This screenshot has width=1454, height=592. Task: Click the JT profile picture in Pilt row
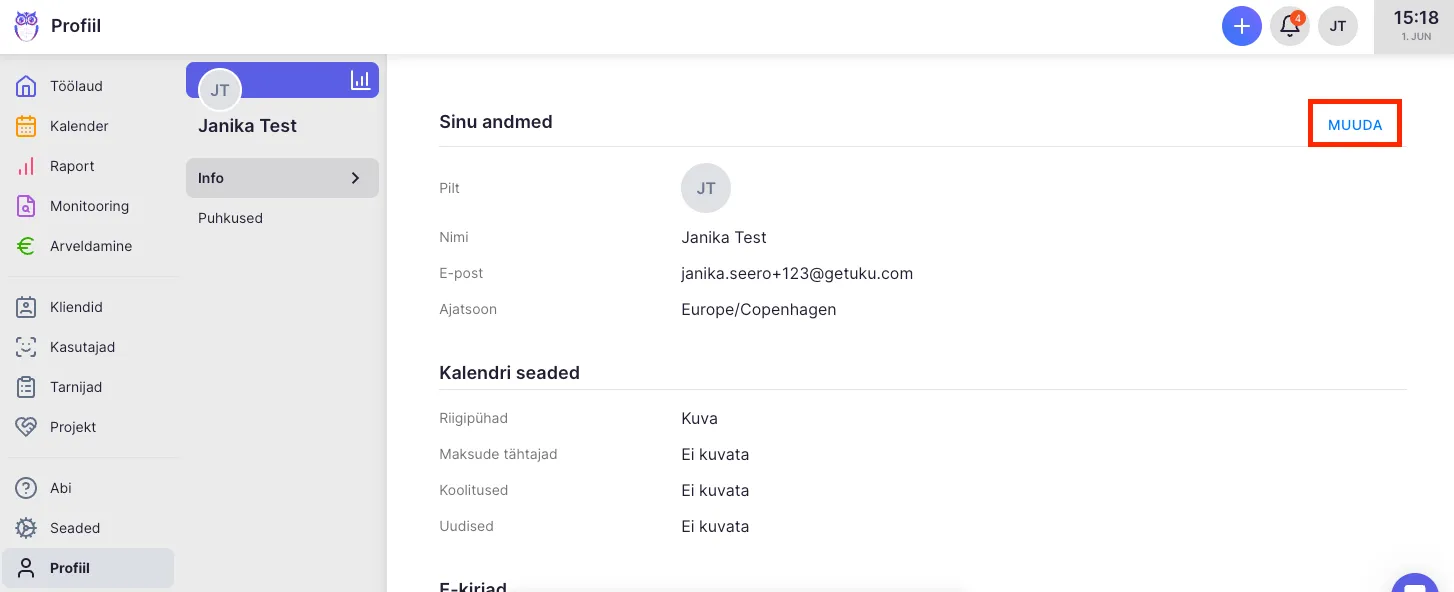click(x=706, y=188)
